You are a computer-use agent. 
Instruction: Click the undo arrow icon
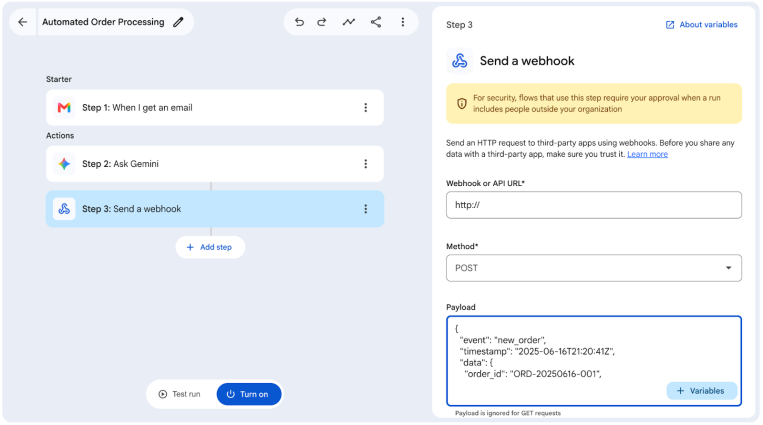tap(299, 22)
